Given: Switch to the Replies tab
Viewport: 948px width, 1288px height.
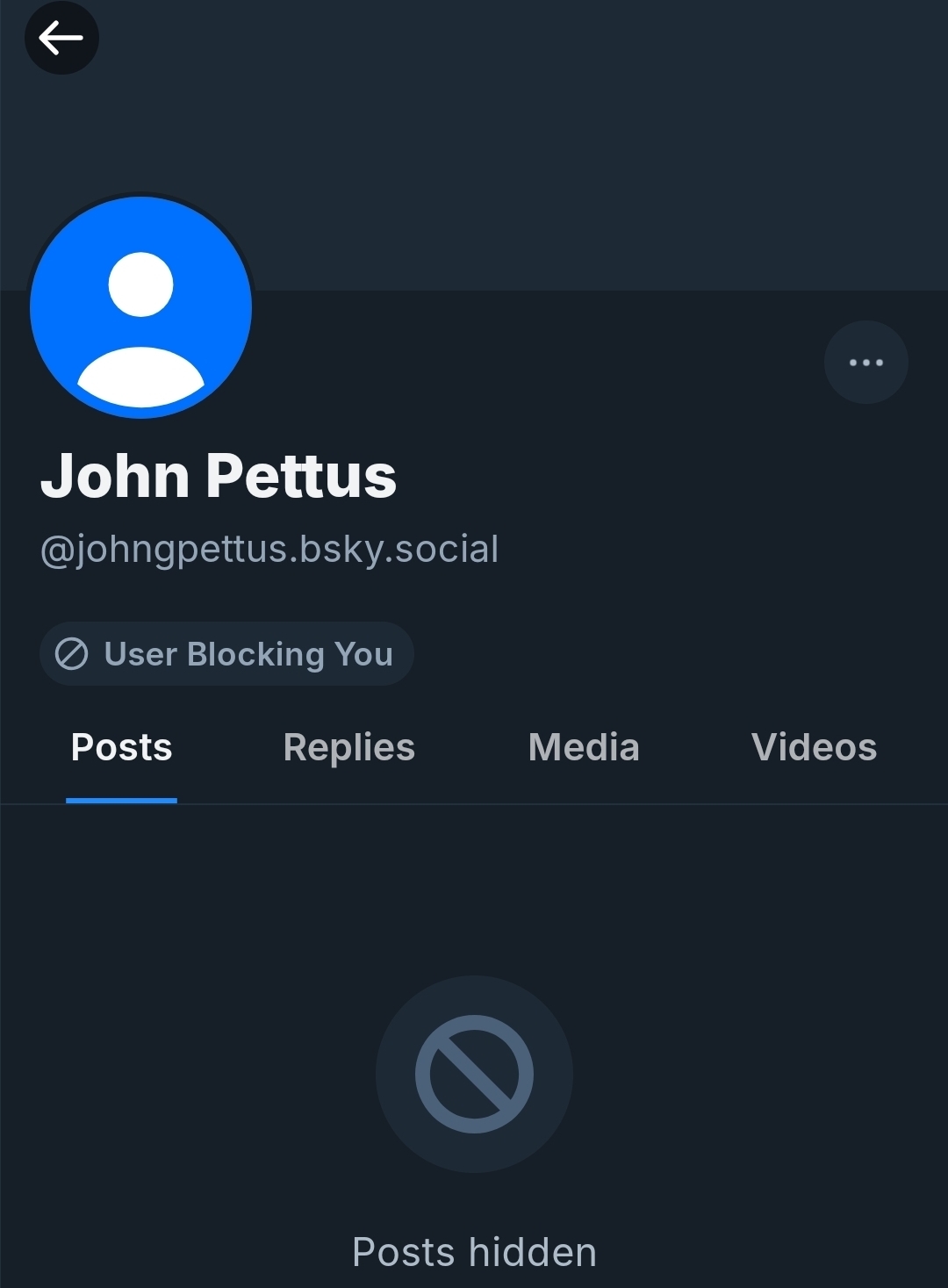Looking at the screenshot, I should tap(348, 748).
